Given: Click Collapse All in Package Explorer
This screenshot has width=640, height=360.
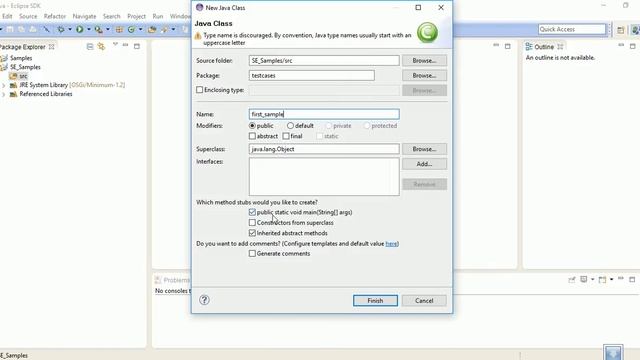Looking at the screenshot, I should click(x=90, y=47).
